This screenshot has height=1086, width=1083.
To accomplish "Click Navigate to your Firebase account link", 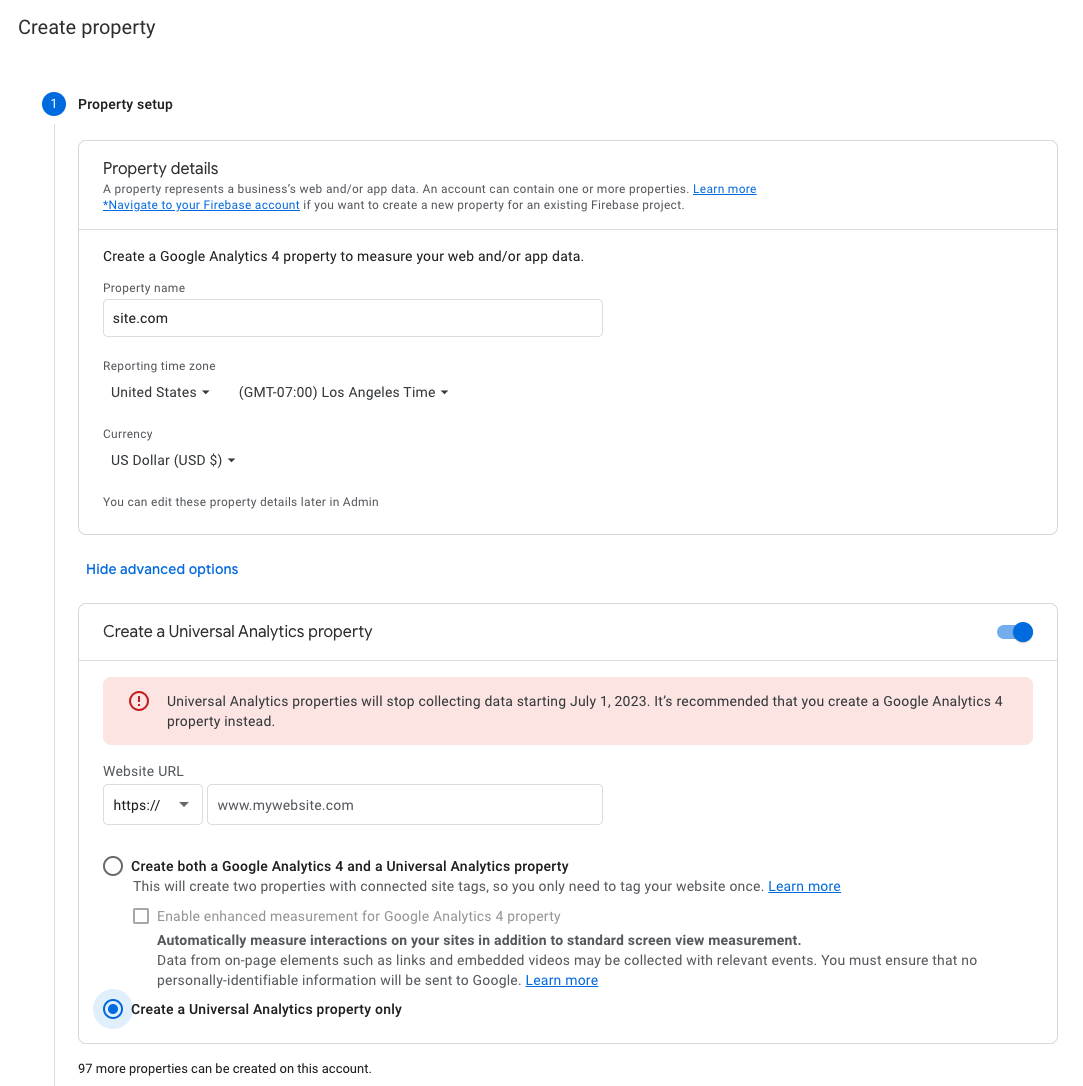I will coord(201,205).
